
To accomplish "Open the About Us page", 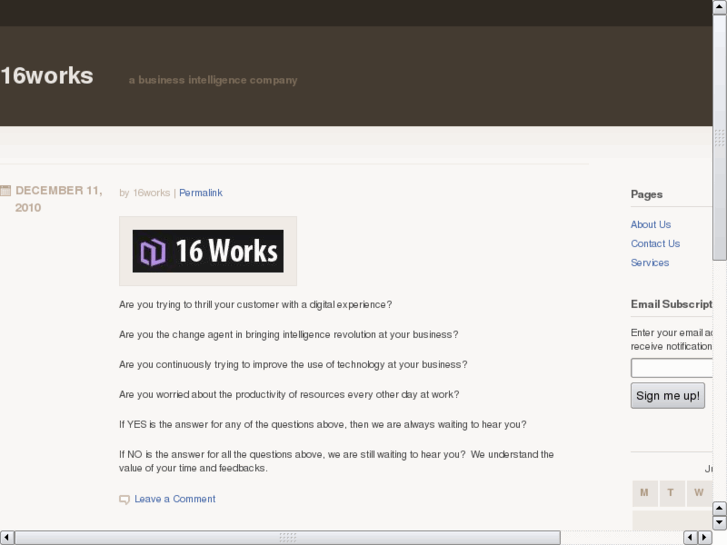I will pos(650,224).
